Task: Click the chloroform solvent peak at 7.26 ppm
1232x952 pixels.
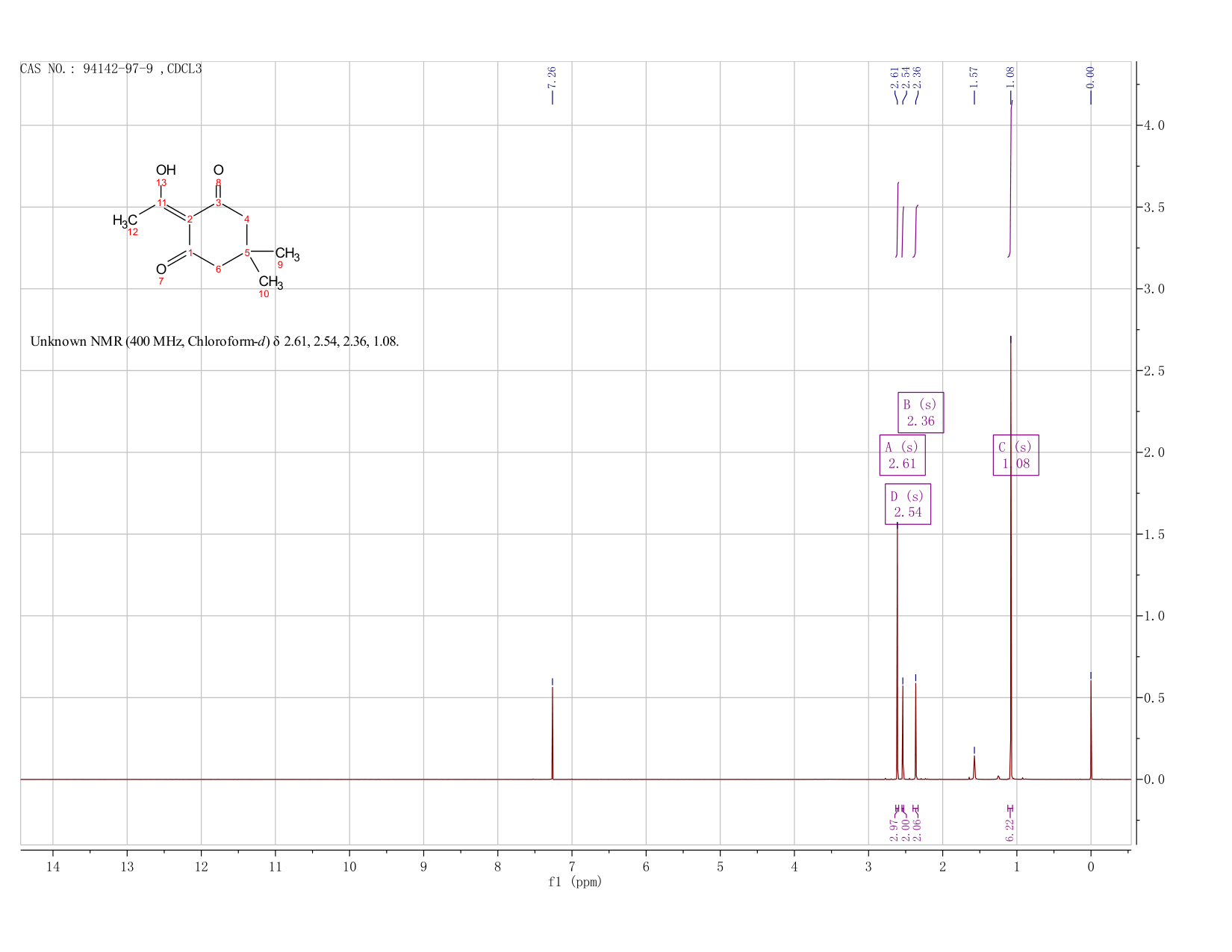Action: coord(553,732)
